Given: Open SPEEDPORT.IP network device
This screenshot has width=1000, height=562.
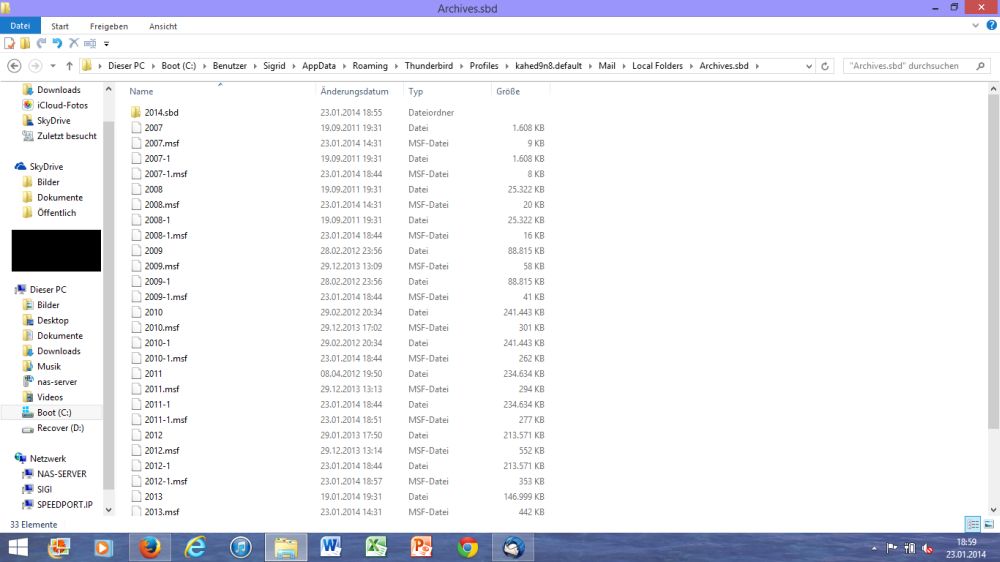Looking at the screenshot, I should pos(64,505).
